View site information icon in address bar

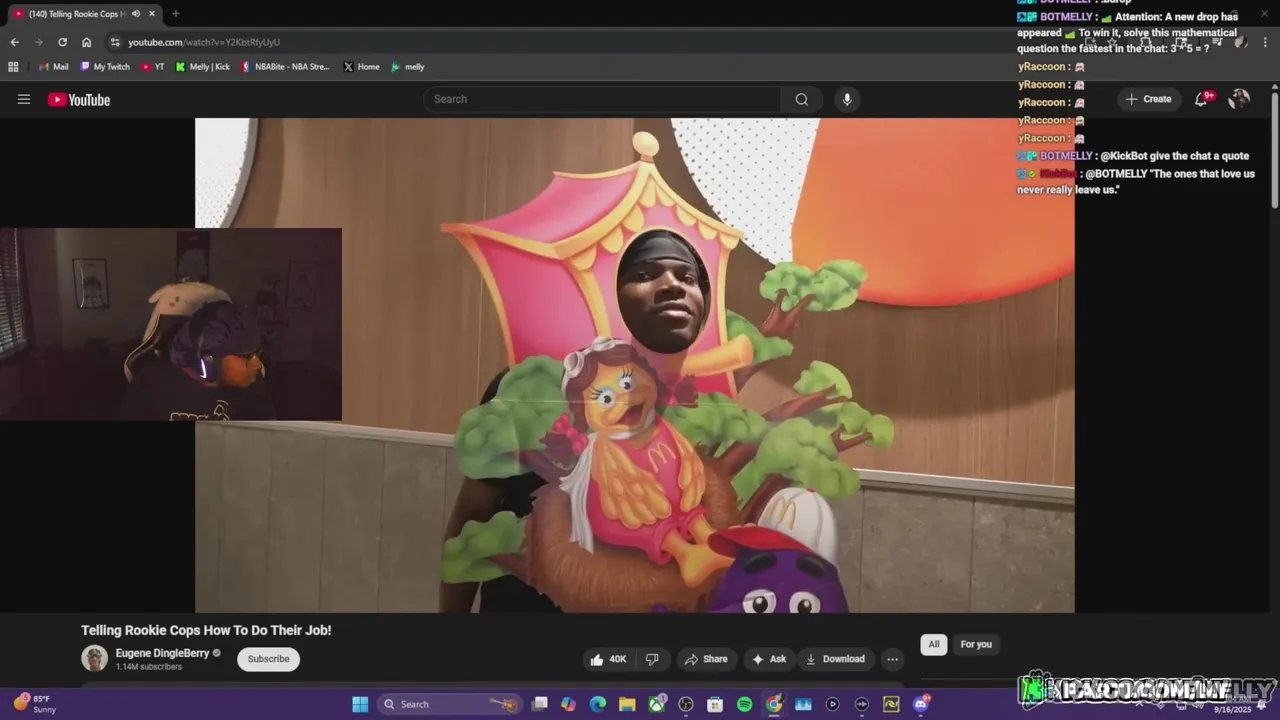pyautogui.click(x=115, y=42)
